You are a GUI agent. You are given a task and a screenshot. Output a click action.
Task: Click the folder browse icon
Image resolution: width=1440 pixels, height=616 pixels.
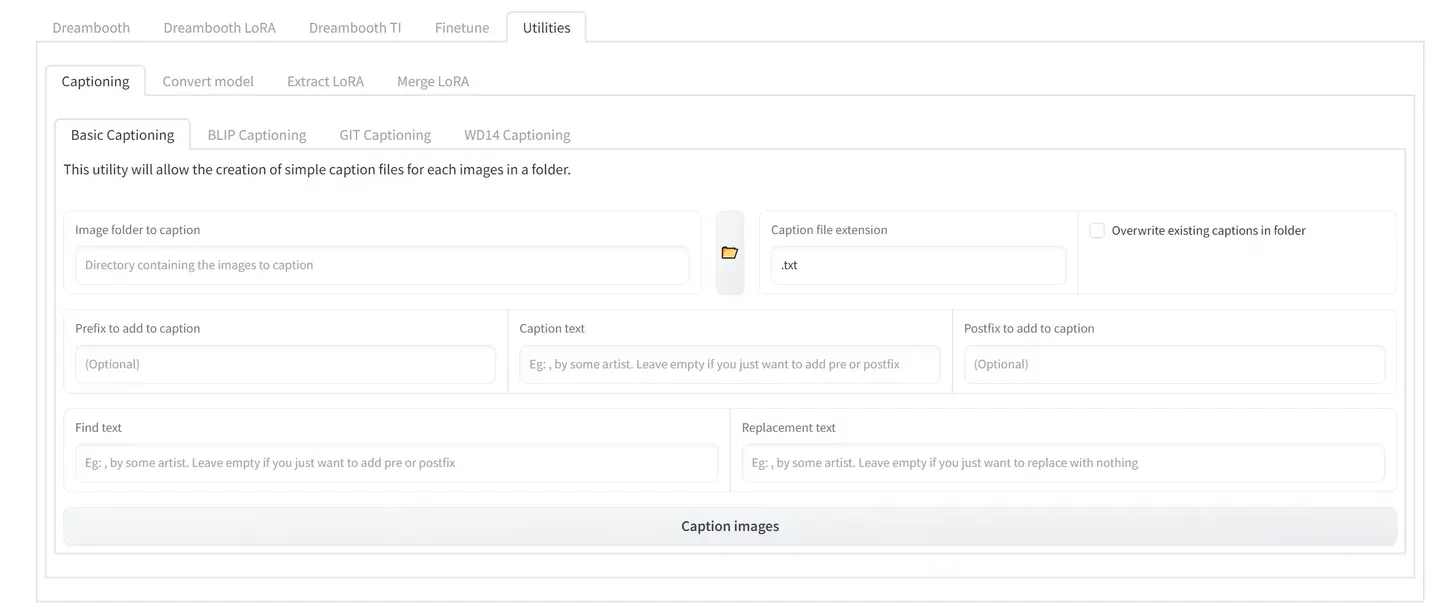pyautogui.click(x=730, y=253)
